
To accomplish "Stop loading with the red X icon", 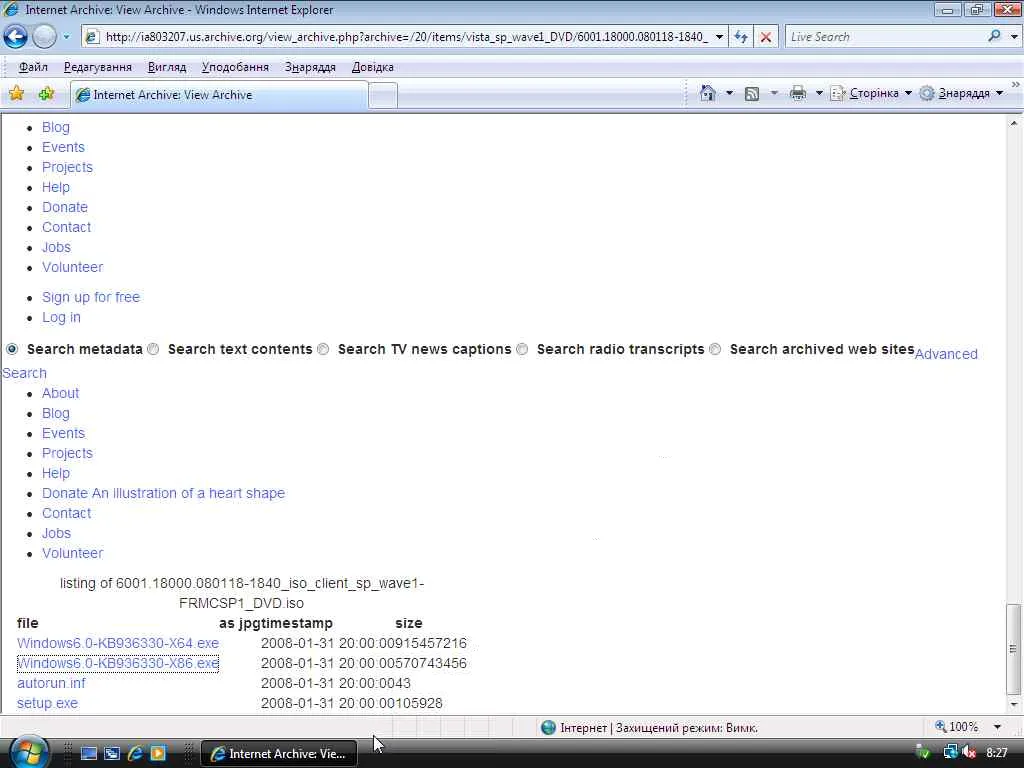I will tap(766, 37).
